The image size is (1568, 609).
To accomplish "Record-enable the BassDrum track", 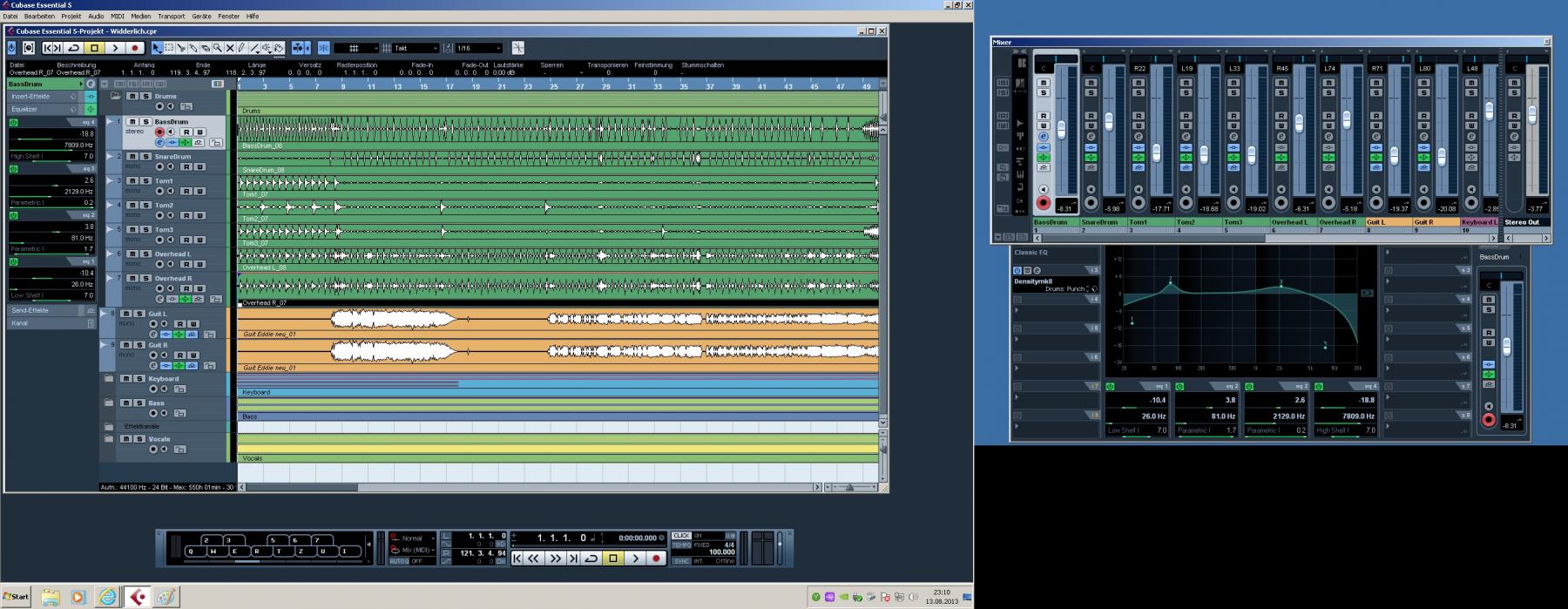I will pyautogui.click(x=159, y=132).
